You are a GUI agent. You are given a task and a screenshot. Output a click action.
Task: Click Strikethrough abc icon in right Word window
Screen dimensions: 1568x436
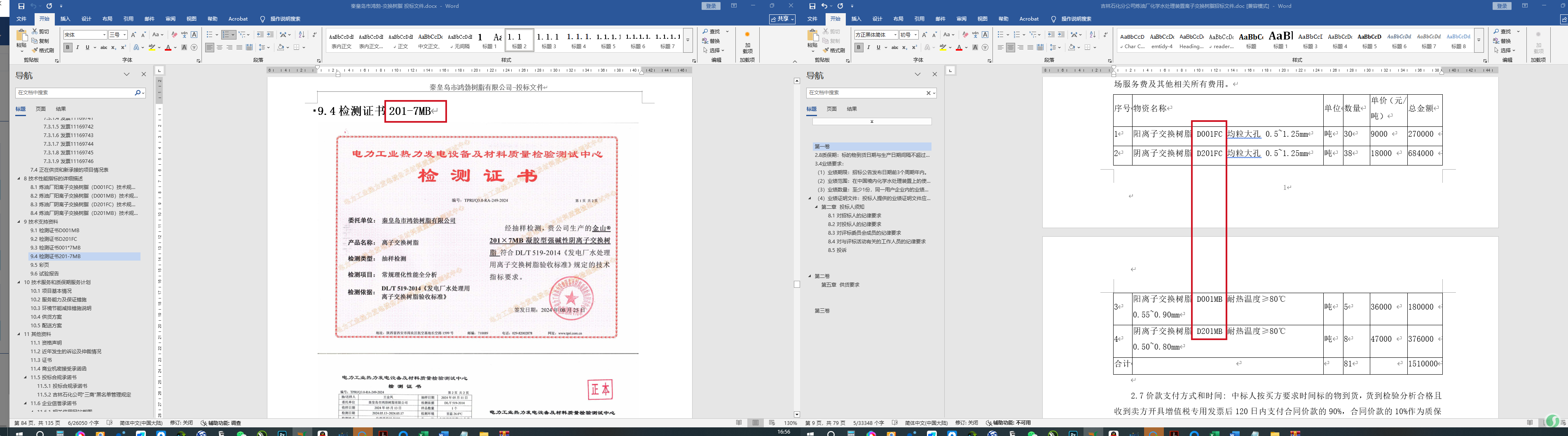pos(895,47)
